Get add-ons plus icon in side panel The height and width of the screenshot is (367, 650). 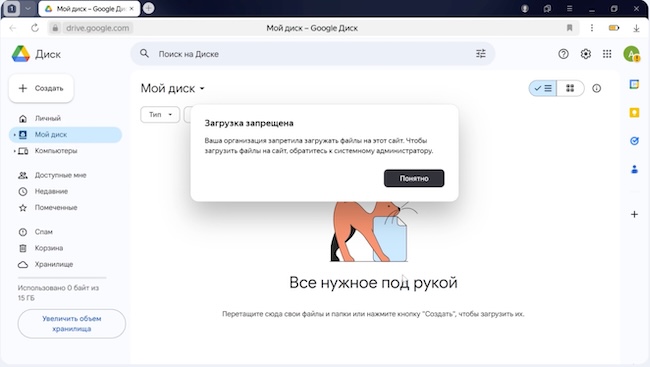coord(634,214)
